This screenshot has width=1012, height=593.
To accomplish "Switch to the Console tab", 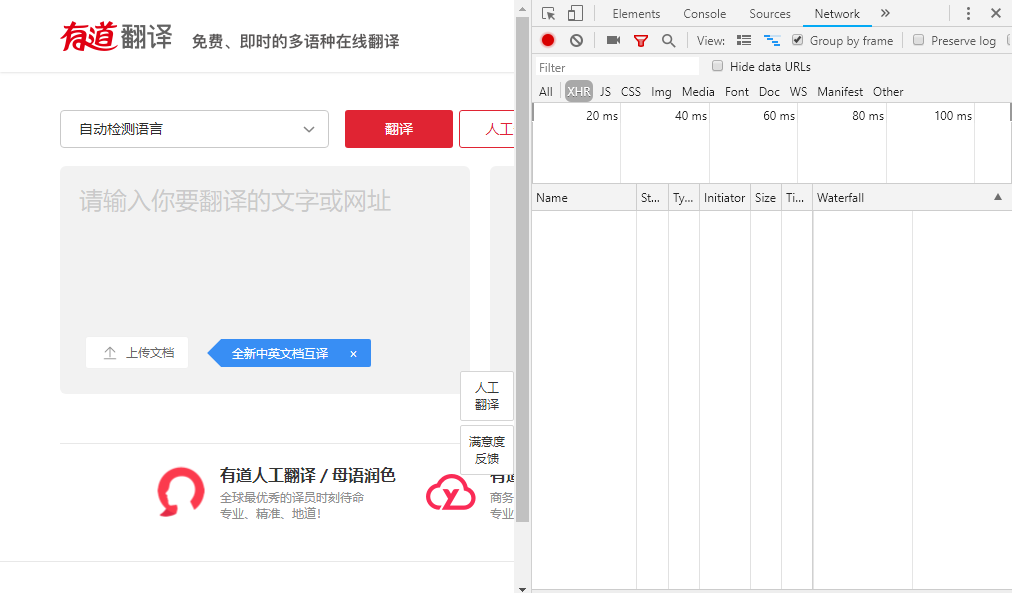I will click(704, 14).
